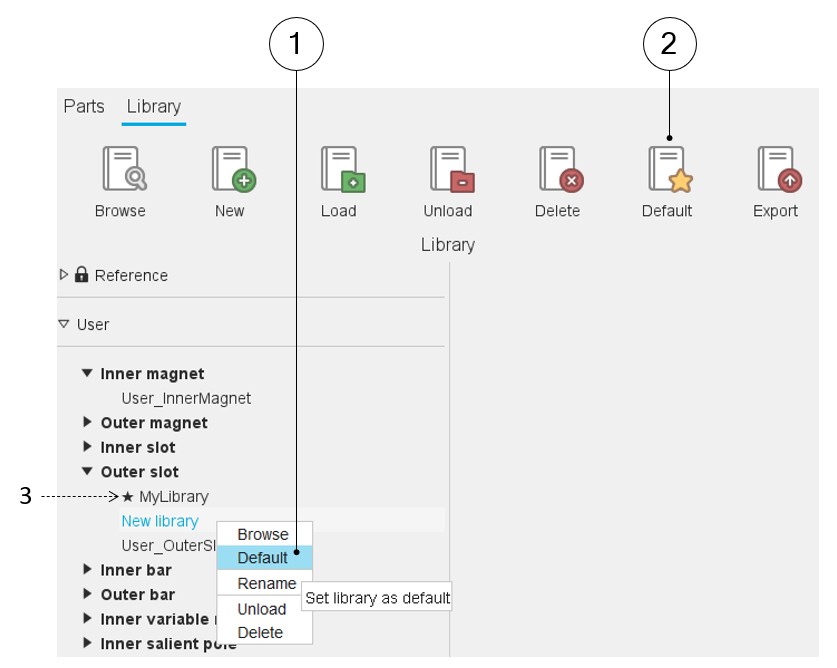Select the MyLibrary tree item
This screenshot has height=668, width=837.
coord(173,496)
